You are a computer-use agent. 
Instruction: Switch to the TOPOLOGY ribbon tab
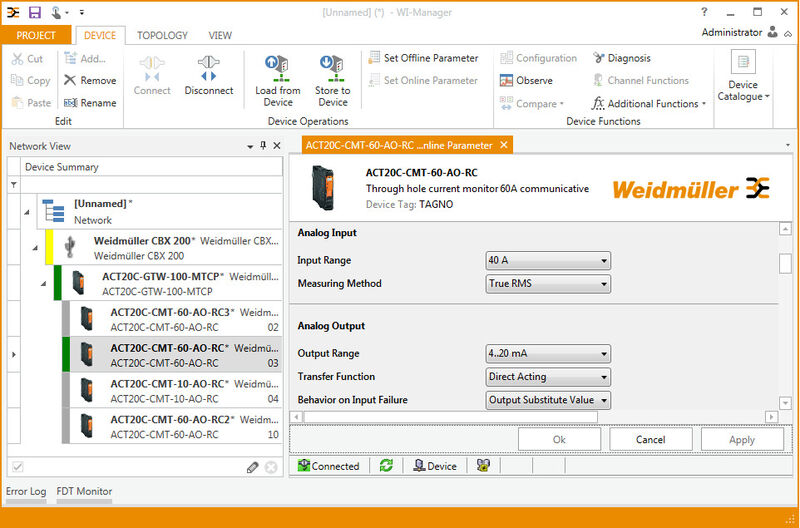pyautogui.click(x=162, y=35)
